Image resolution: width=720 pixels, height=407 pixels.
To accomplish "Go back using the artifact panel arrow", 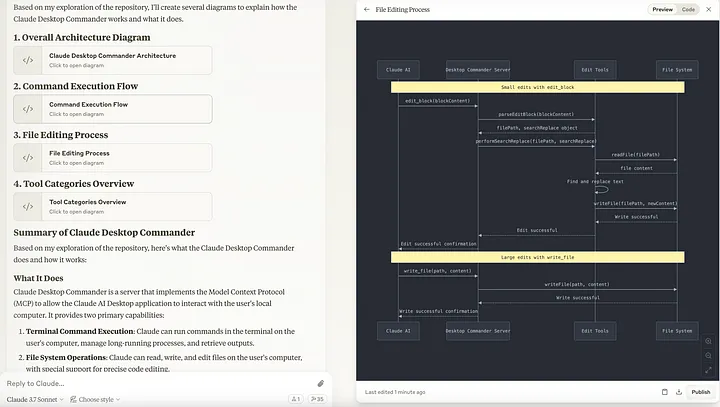I will point(366,9).
